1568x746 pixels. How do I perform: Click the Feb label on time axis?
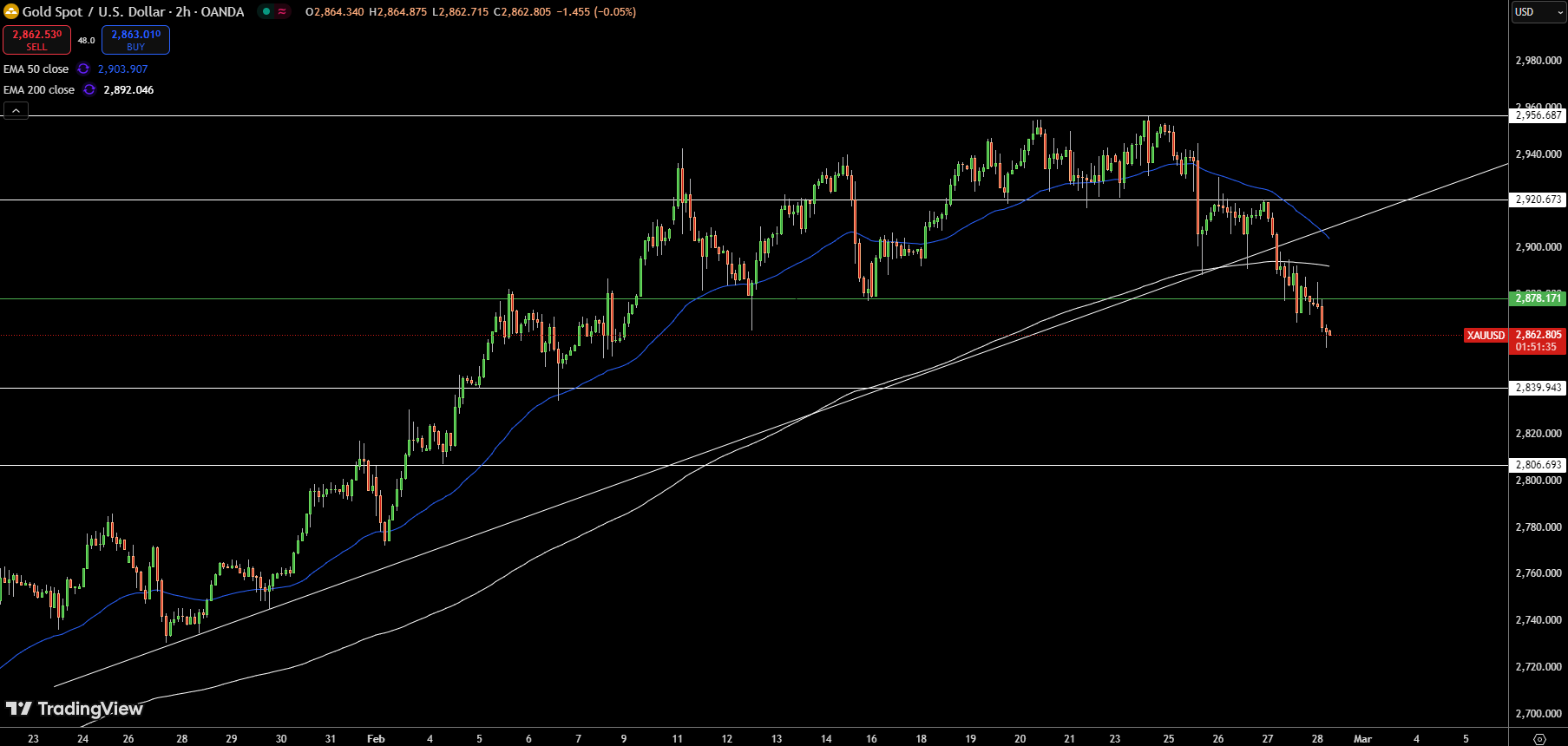click(376, 739)
